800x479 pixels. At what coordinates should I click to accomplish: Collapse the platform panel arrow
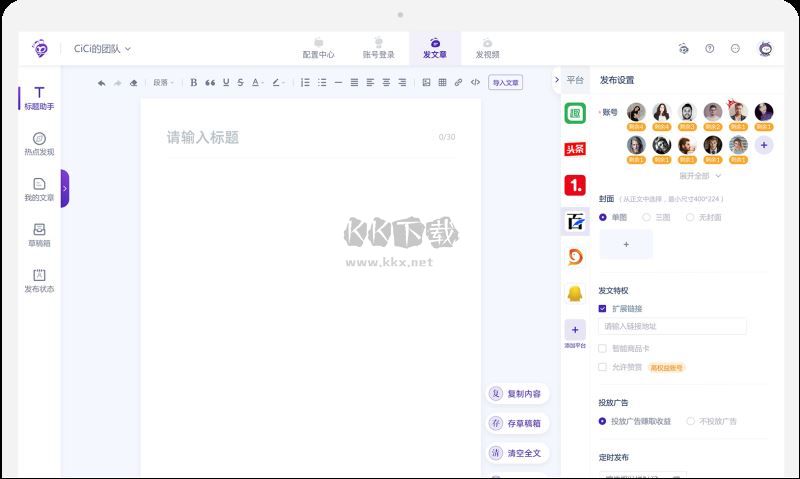(557, 80)
